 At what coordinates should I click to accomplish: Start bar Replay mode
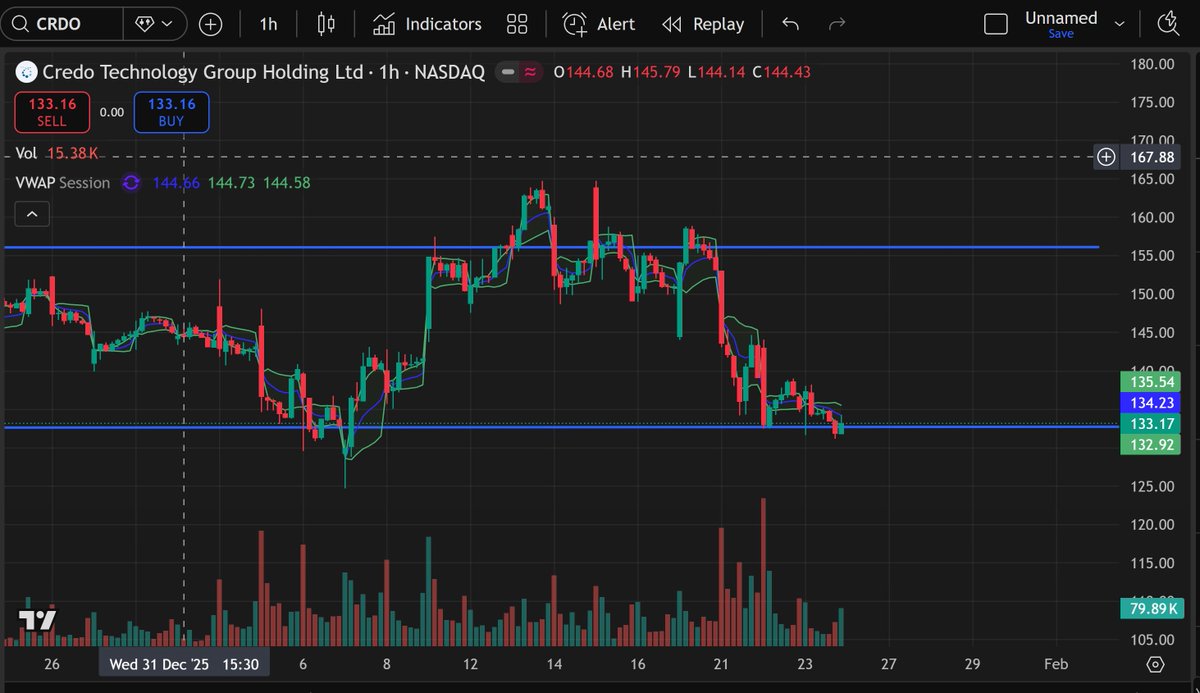(703, 24)
